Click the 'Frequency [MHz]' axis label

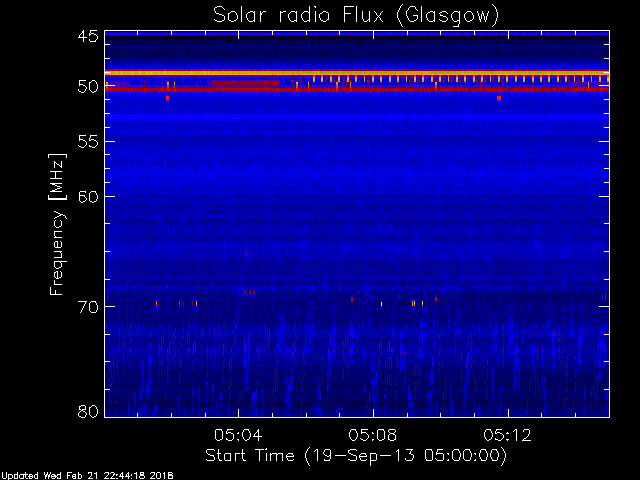(x=58, y=224)
